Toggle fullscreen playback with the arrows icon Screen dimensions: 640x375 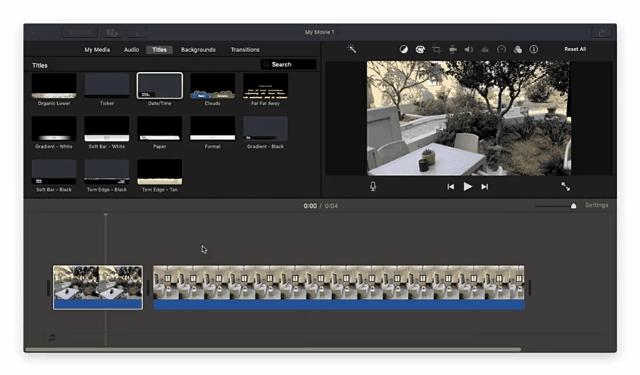[x=565, y=186]
